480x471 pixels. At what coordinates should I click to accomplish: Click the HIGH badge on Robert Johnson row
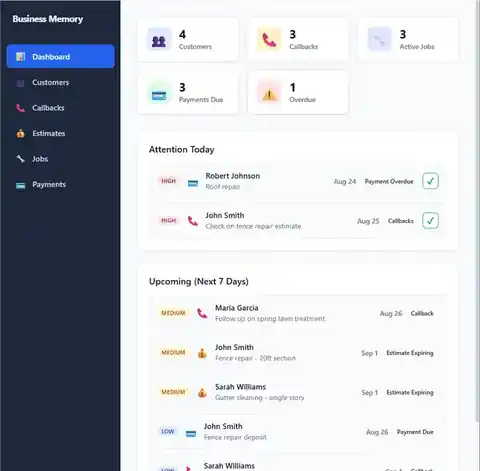(x=168, y=181)
